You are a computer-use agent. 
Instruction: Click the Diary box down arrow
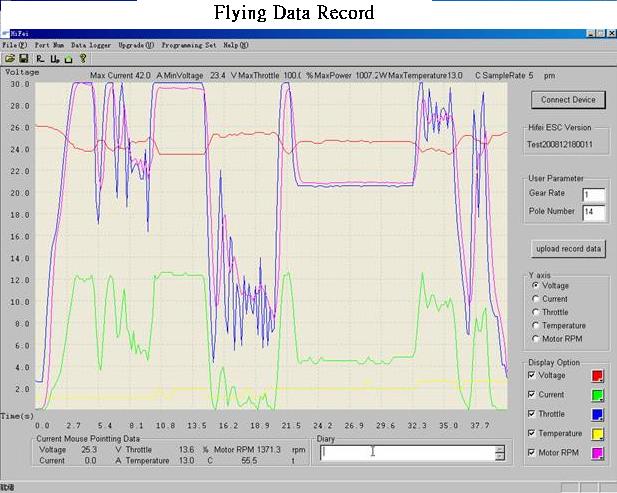tap(500, 456)
